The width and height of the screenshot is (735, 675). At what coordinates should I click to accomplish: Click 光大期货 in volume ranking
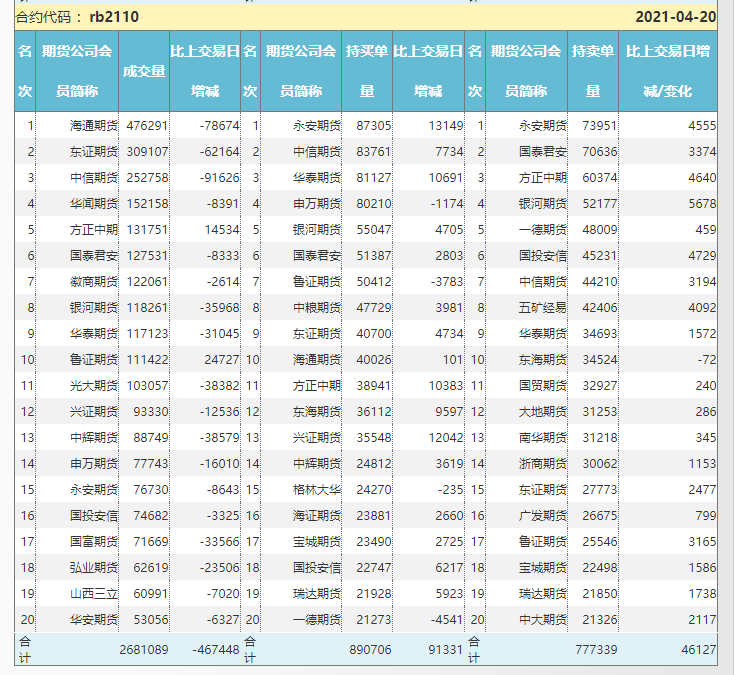(x=94, y=386)
